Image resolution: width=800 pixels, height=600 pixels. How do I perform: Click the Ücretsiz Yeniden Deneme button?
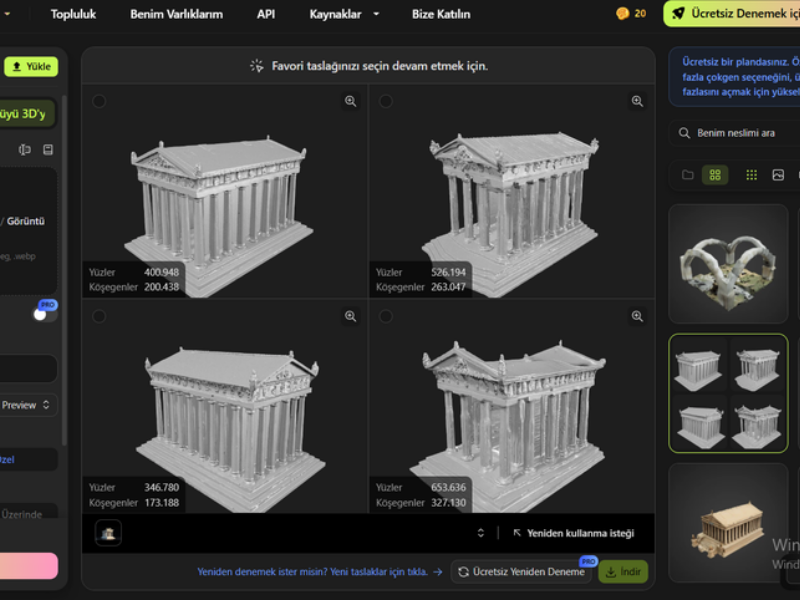tap(520, 572)
